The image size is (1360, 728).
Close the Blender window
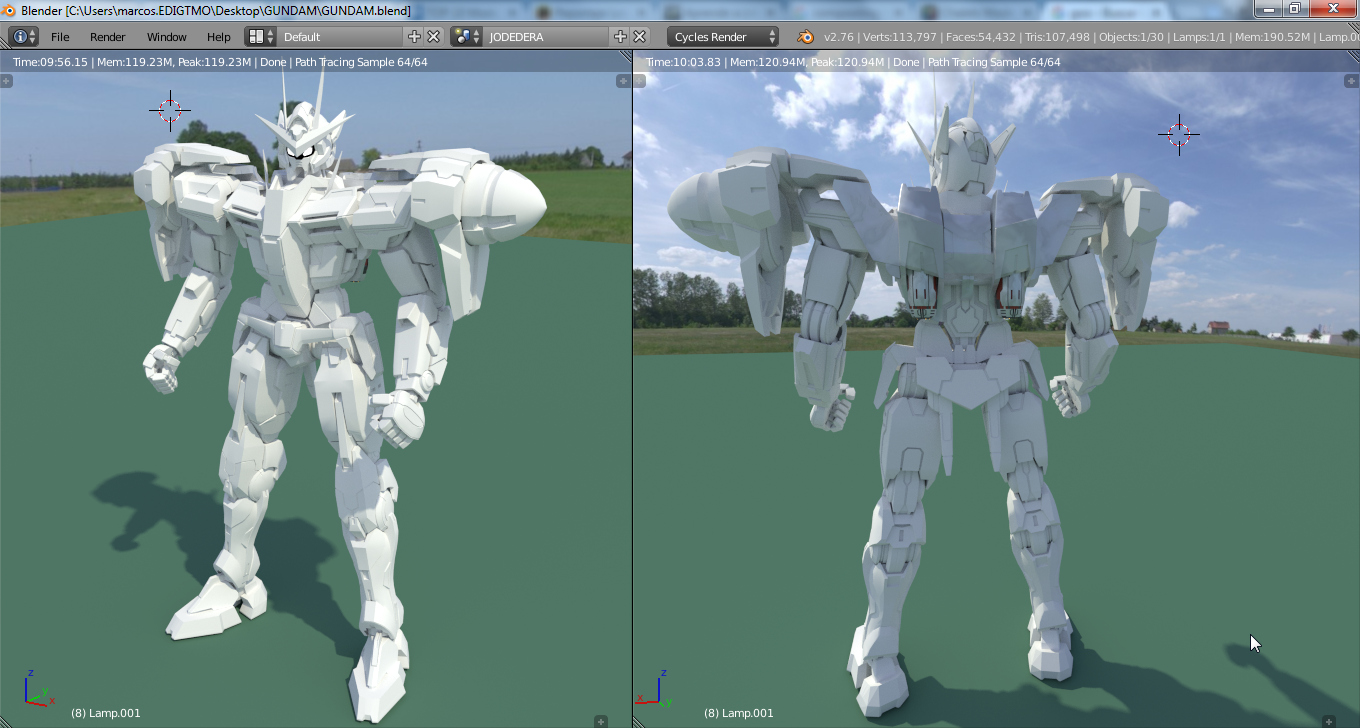pos(1331,9)
